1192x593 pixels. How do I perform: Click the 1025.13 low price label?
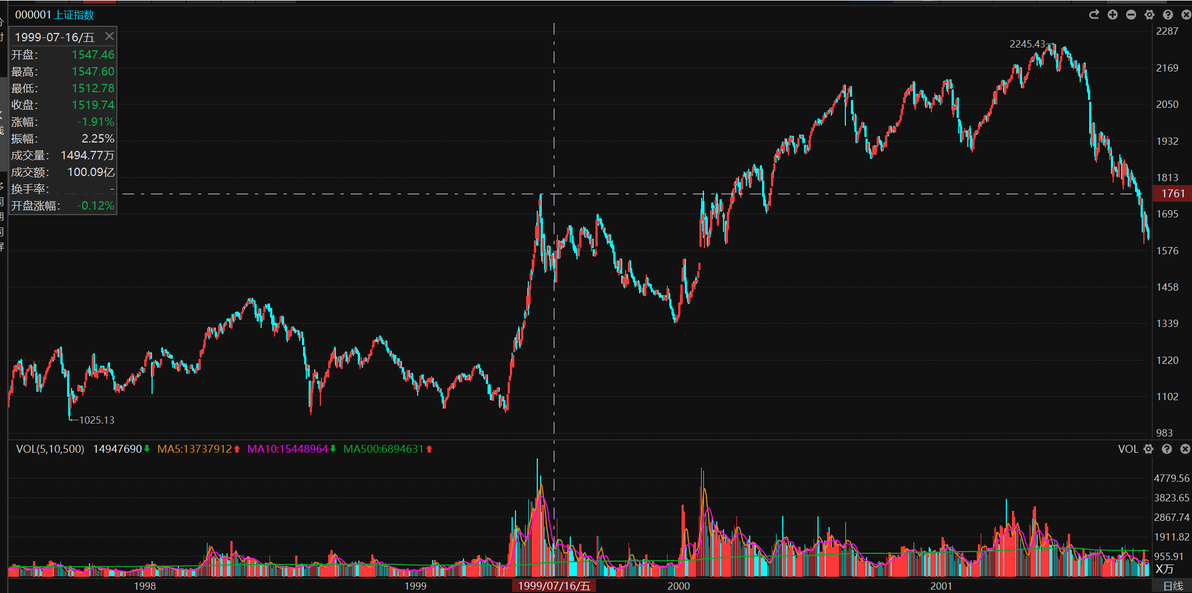click(x=97, y=420)
